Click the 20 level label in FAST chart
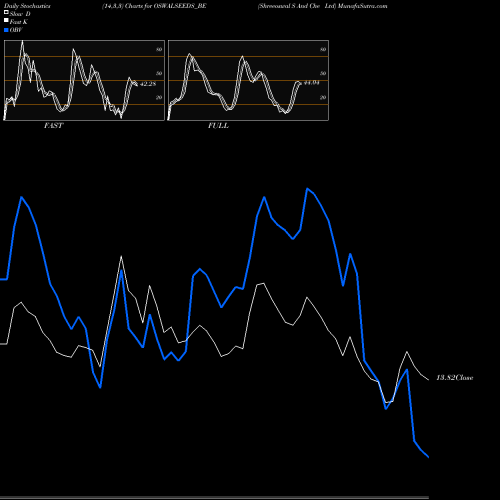The height and width of the screenshot is (500, 500). pos(159,97)
